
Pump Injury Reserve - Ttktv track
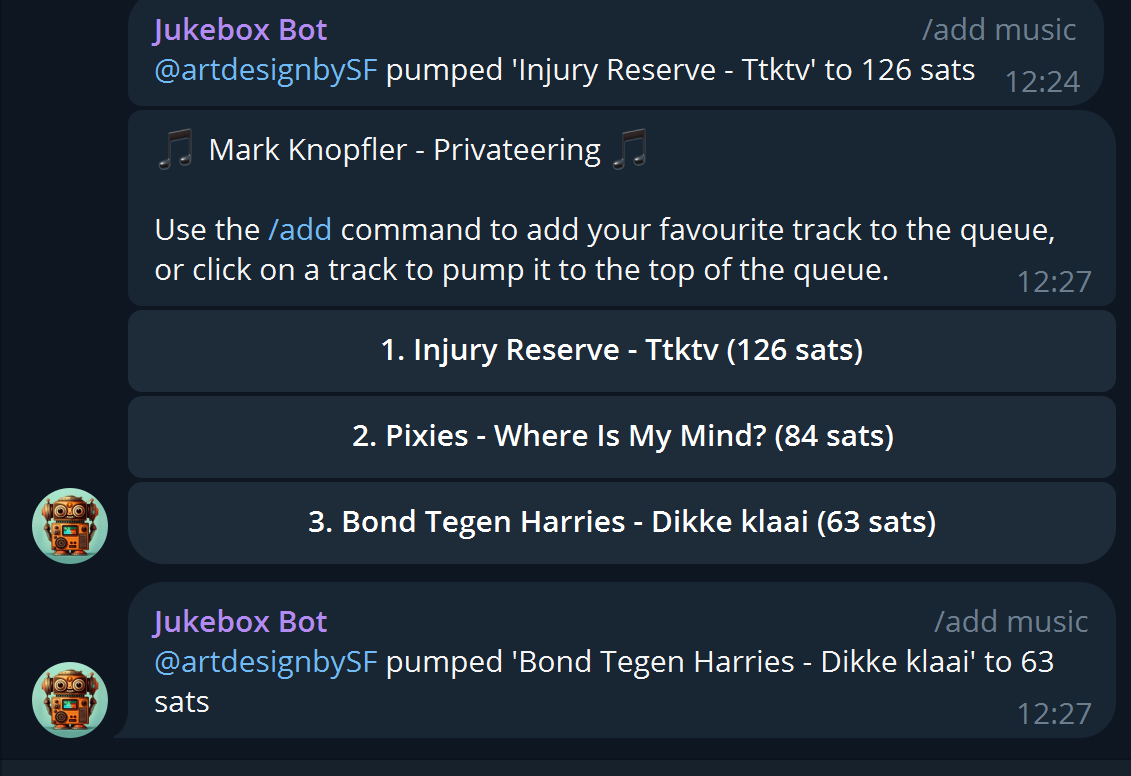coord(622,350)
